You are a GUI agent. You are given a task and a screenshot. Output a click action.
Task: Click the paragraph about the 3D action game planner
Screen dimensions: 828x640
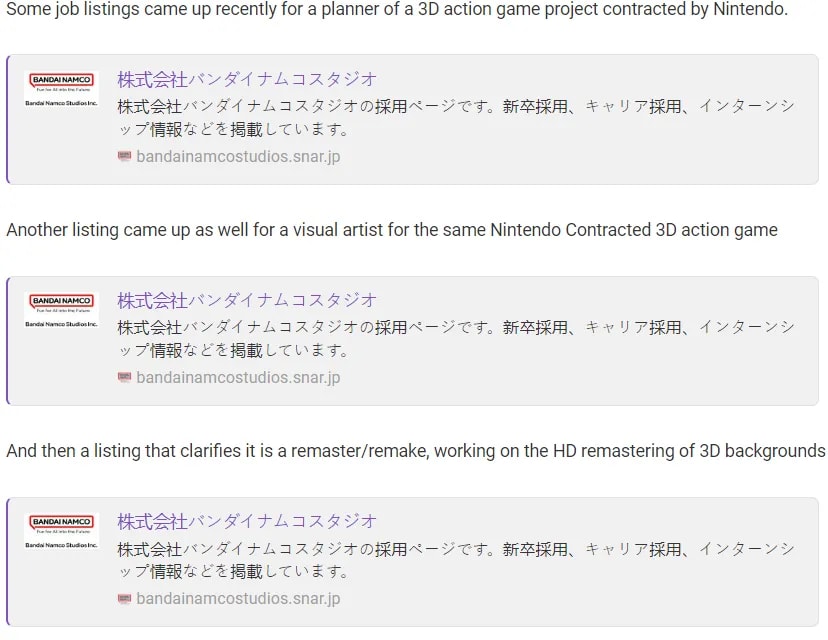pyautogui.click(x=397, y=9)
